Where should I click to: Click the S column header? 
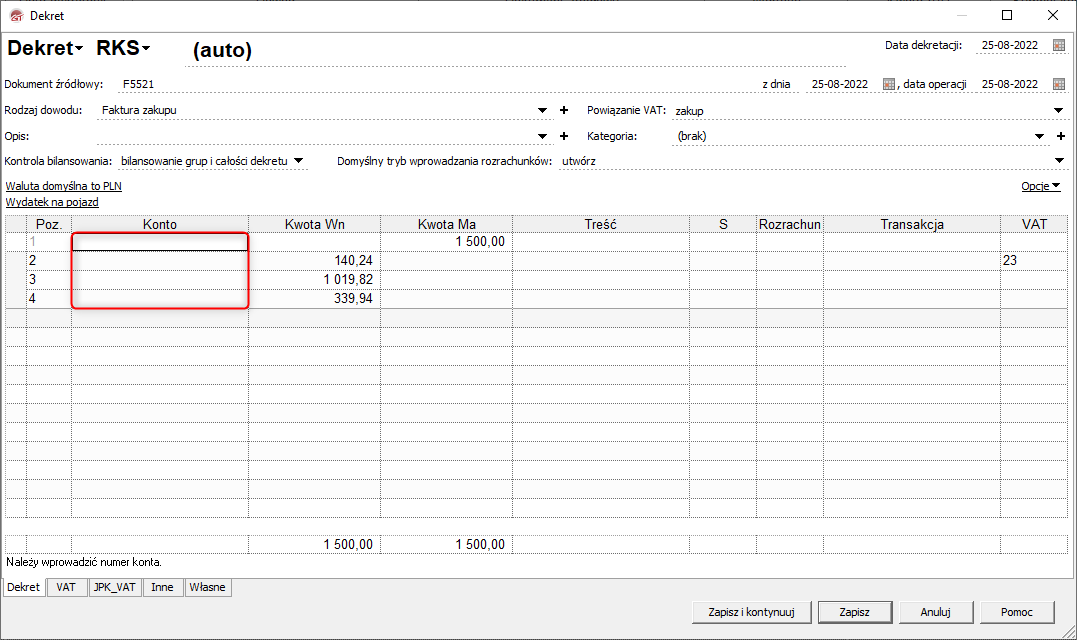point(723,225)
